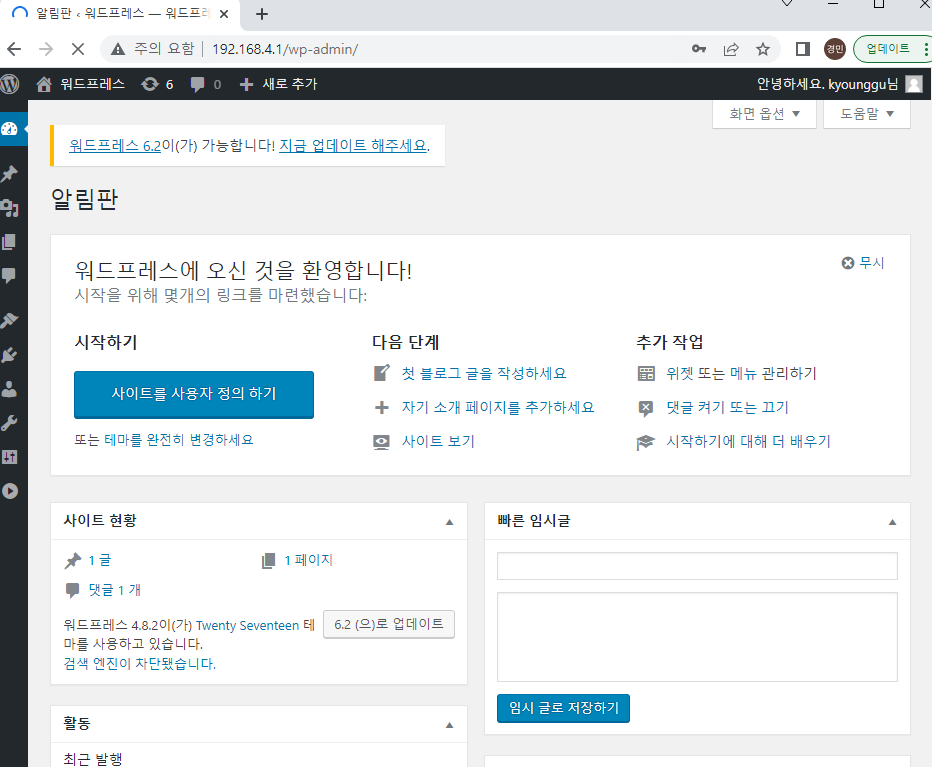
Task: Open the Pages icon in sidebar
Action: [10, 242]
